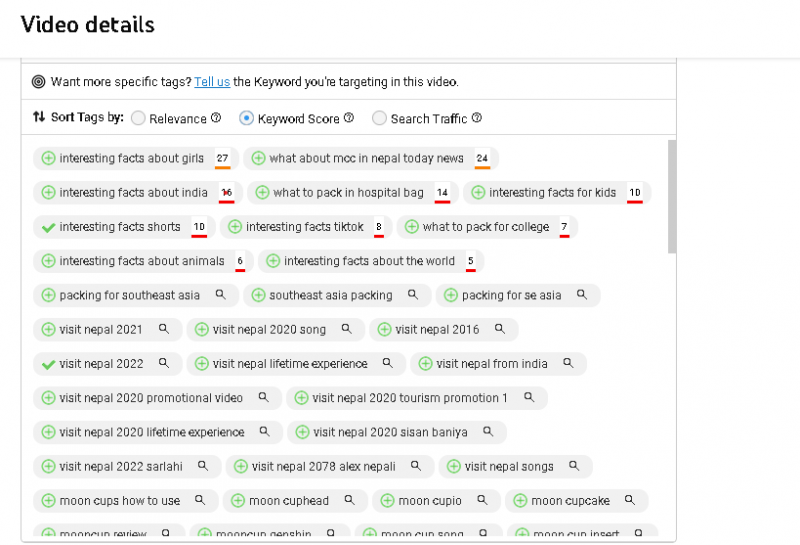Choose Search Traffic sort option
This screenshot has height=545, width=800.
[379, 118]
